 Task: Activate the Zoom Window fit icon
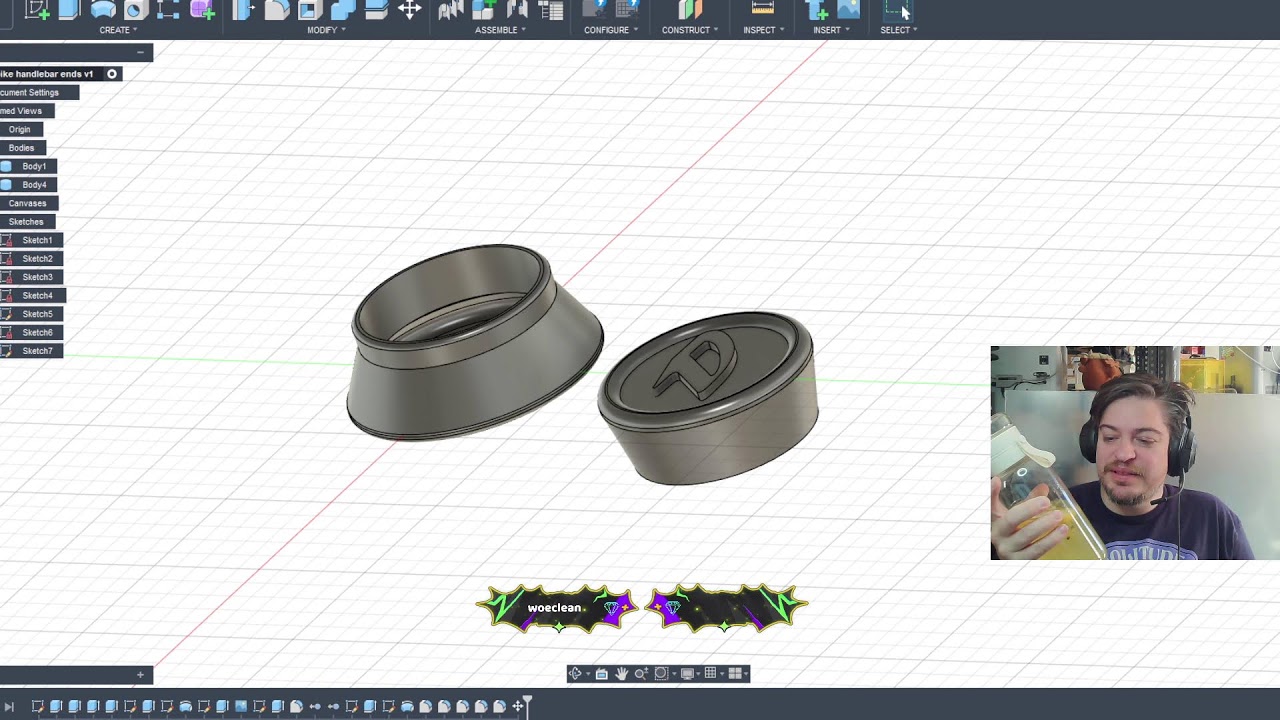pos(661,674)
